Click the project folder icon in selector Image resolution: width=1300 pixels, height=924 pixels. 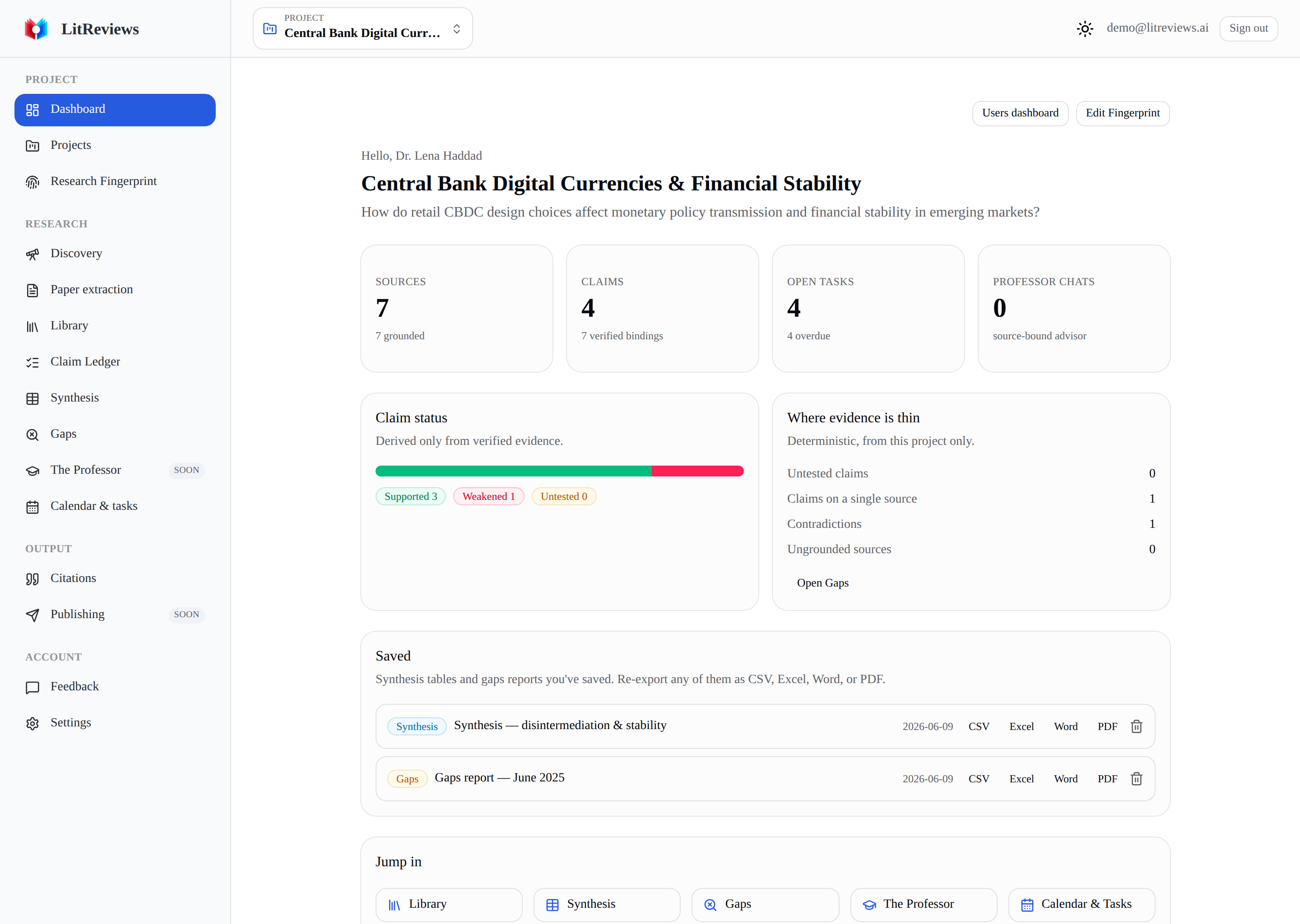(270, 28)
